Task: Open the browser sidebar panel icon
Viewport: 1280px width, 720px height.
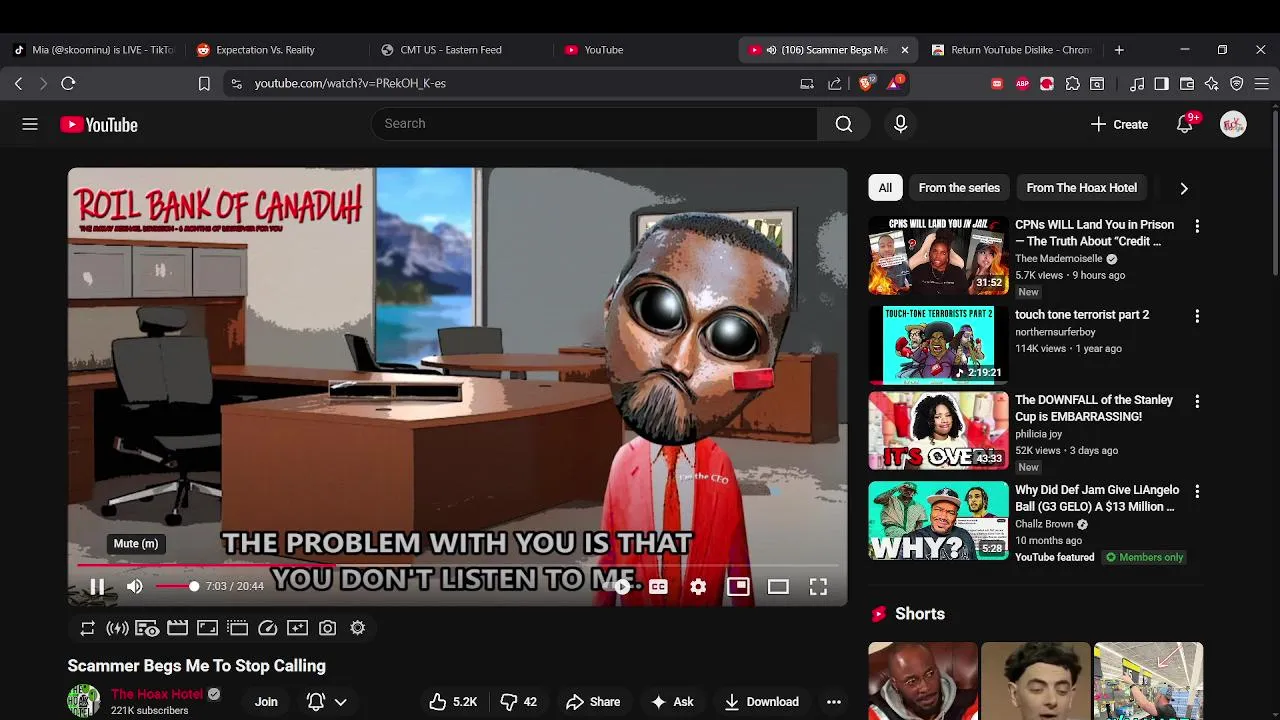Action: pos(1161,84)
